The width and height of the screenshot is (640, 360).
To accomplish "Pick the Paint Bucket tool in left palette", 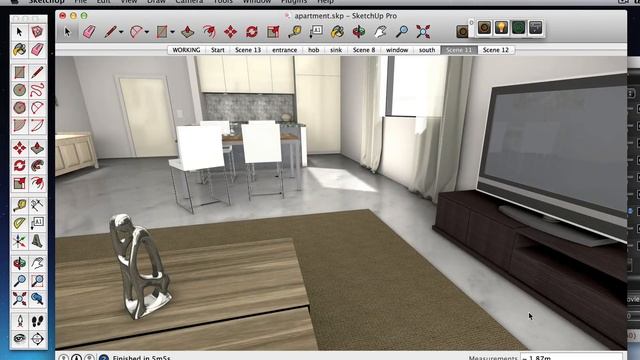I will tap(19, 49).
